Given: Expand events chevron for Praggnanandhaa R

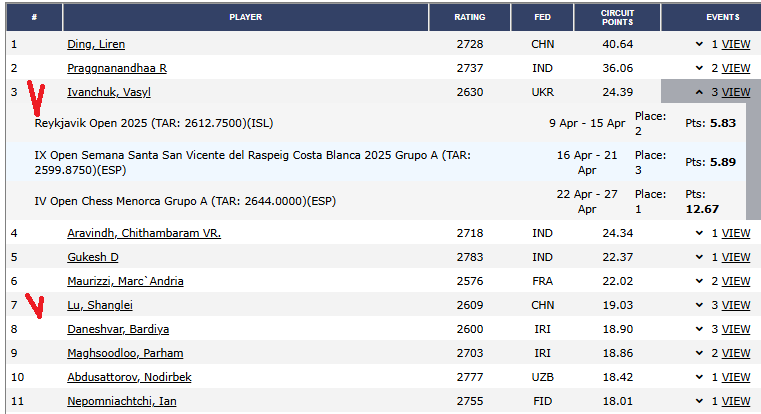Looking at the screenshot, I should (699, 68).
